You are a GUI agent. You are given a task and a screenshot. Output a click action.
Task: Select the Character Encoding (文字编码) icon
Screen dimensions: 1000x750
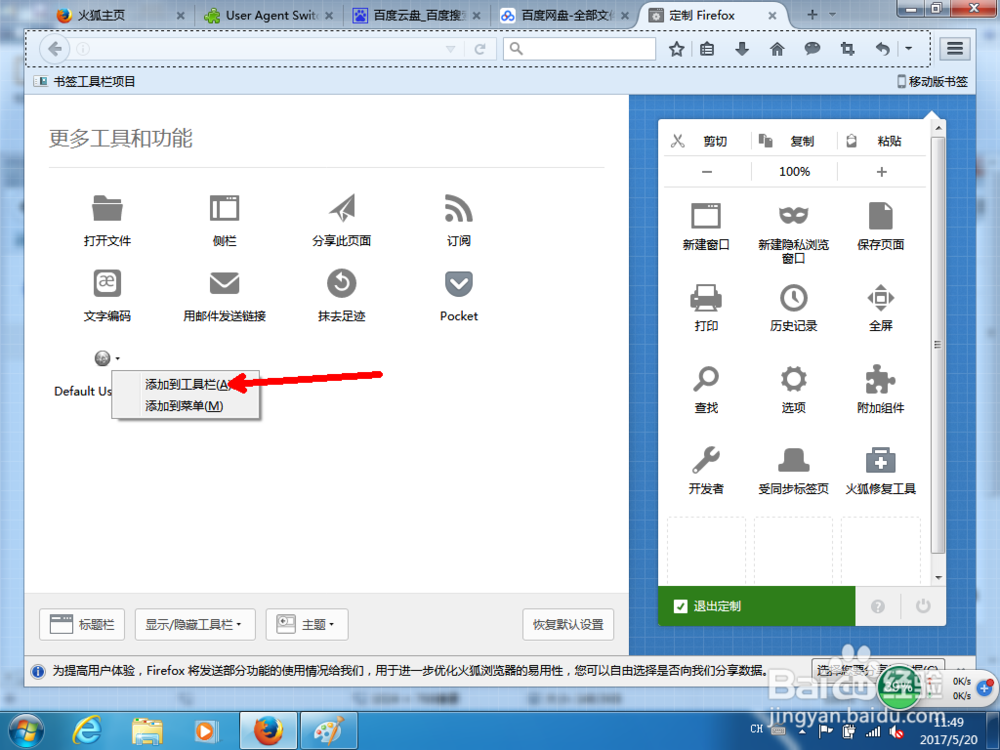107,283
